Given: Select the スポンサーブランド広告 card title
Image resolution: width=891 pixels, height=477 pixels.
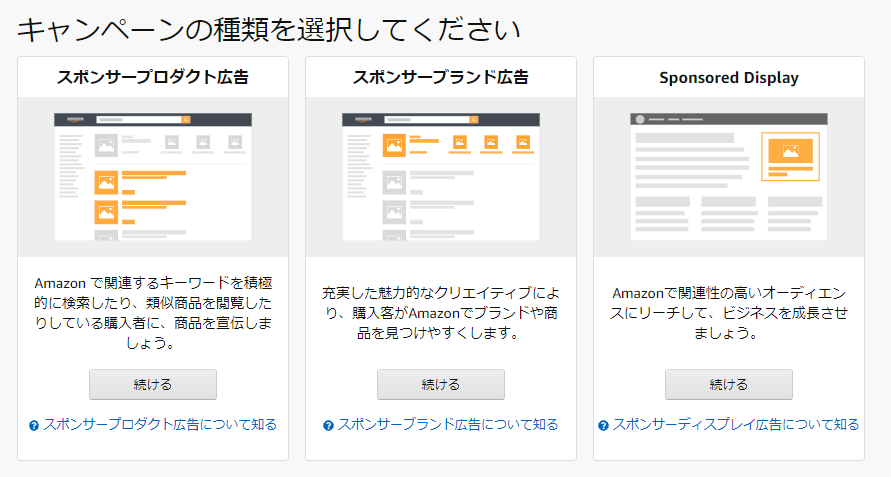Looking at the screenshot, I should (x=441, y=77).
